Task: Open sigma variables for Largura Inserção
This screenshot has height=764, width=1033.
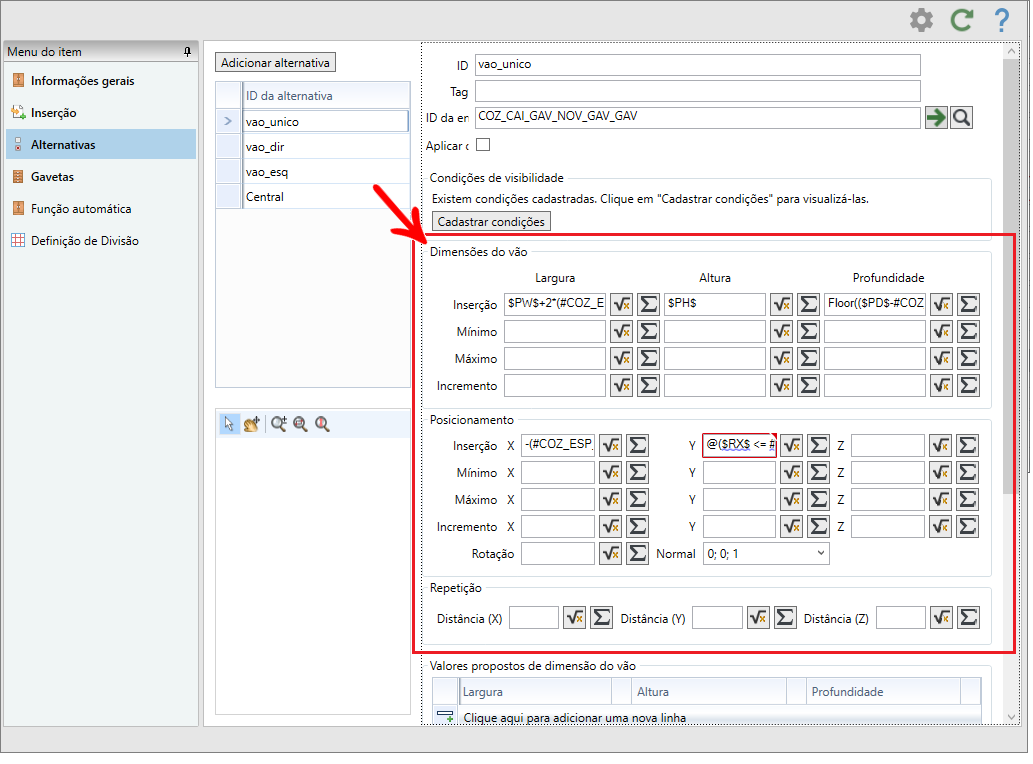Action: tap(648, 304)
